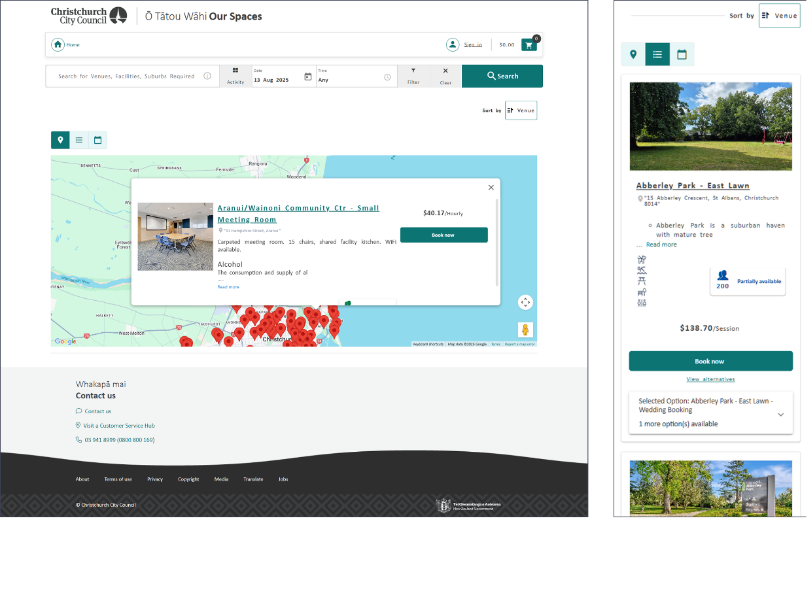Image resolution: width=807 pixels, height=589 pixels.
Task: Switch to calendar view in right panel
Action: coord(682,54)
